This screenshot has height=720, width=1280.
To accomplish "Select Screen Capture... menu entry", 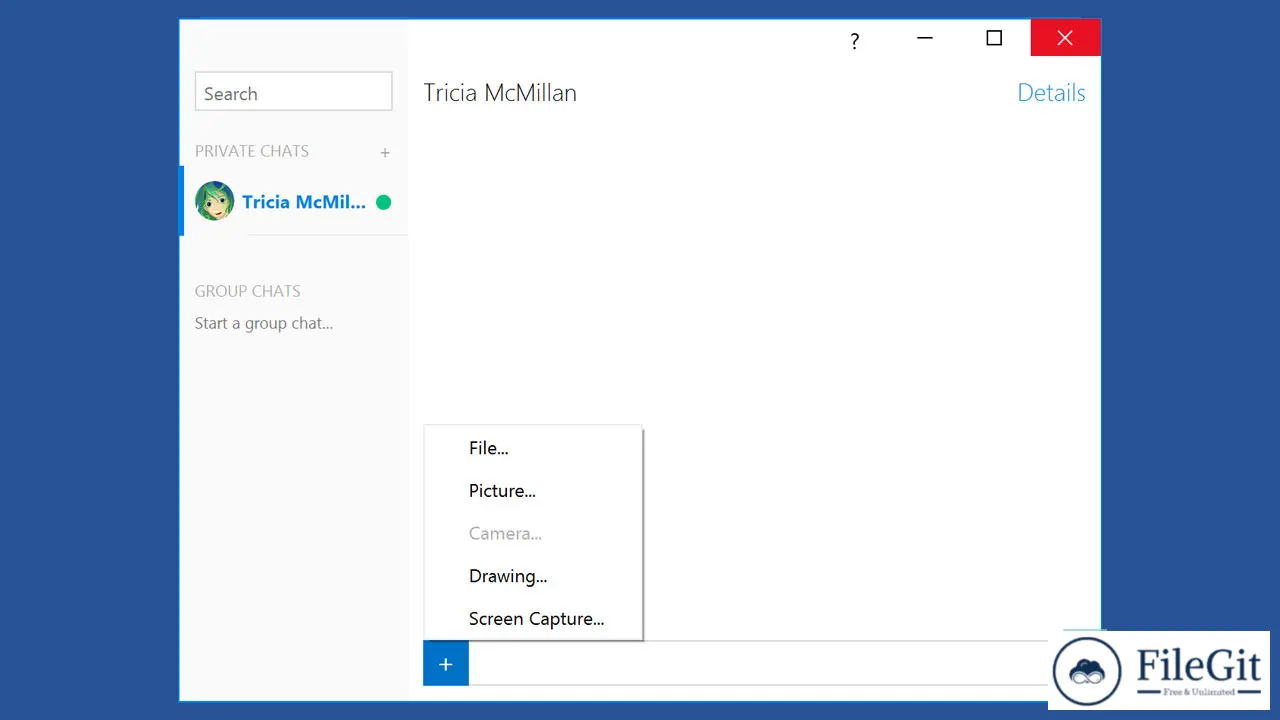I will coord(533,619).
